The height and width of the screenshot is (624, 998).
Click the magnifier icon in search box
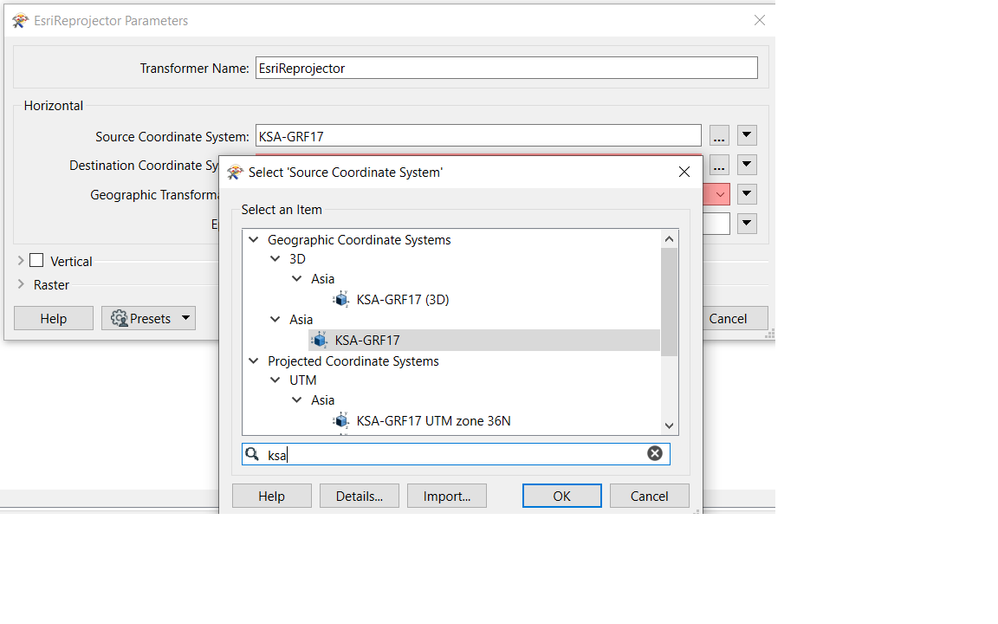click(x=252, y=454)
